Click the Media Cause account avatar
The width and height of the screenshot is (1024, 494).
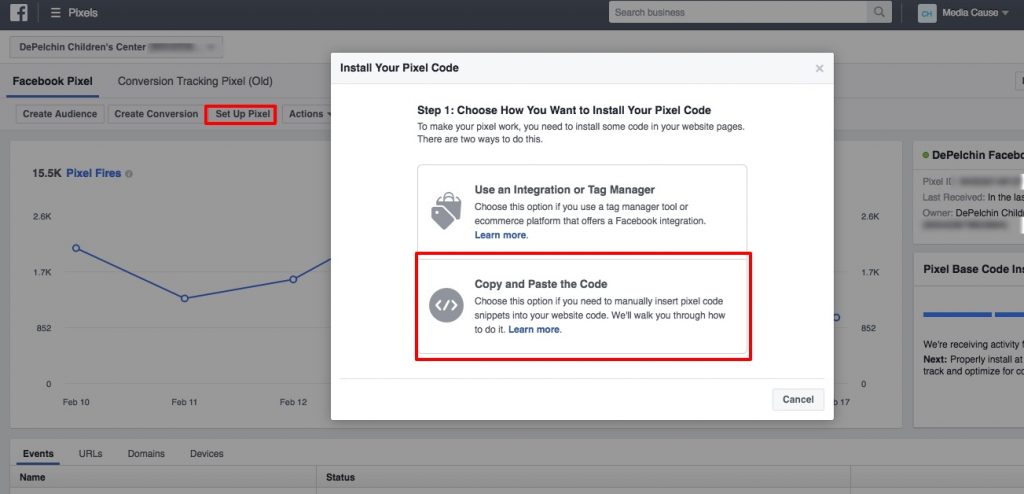[927, 12]
